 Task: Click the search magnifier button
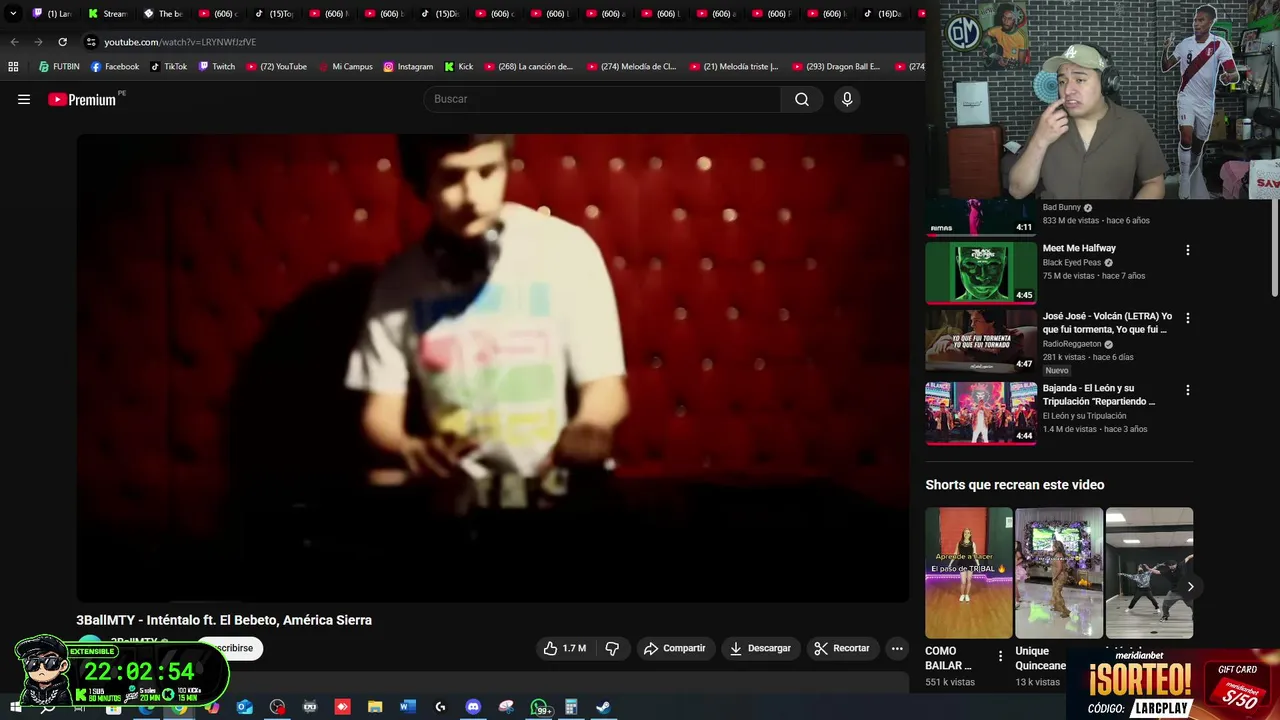tap(802, 99)
